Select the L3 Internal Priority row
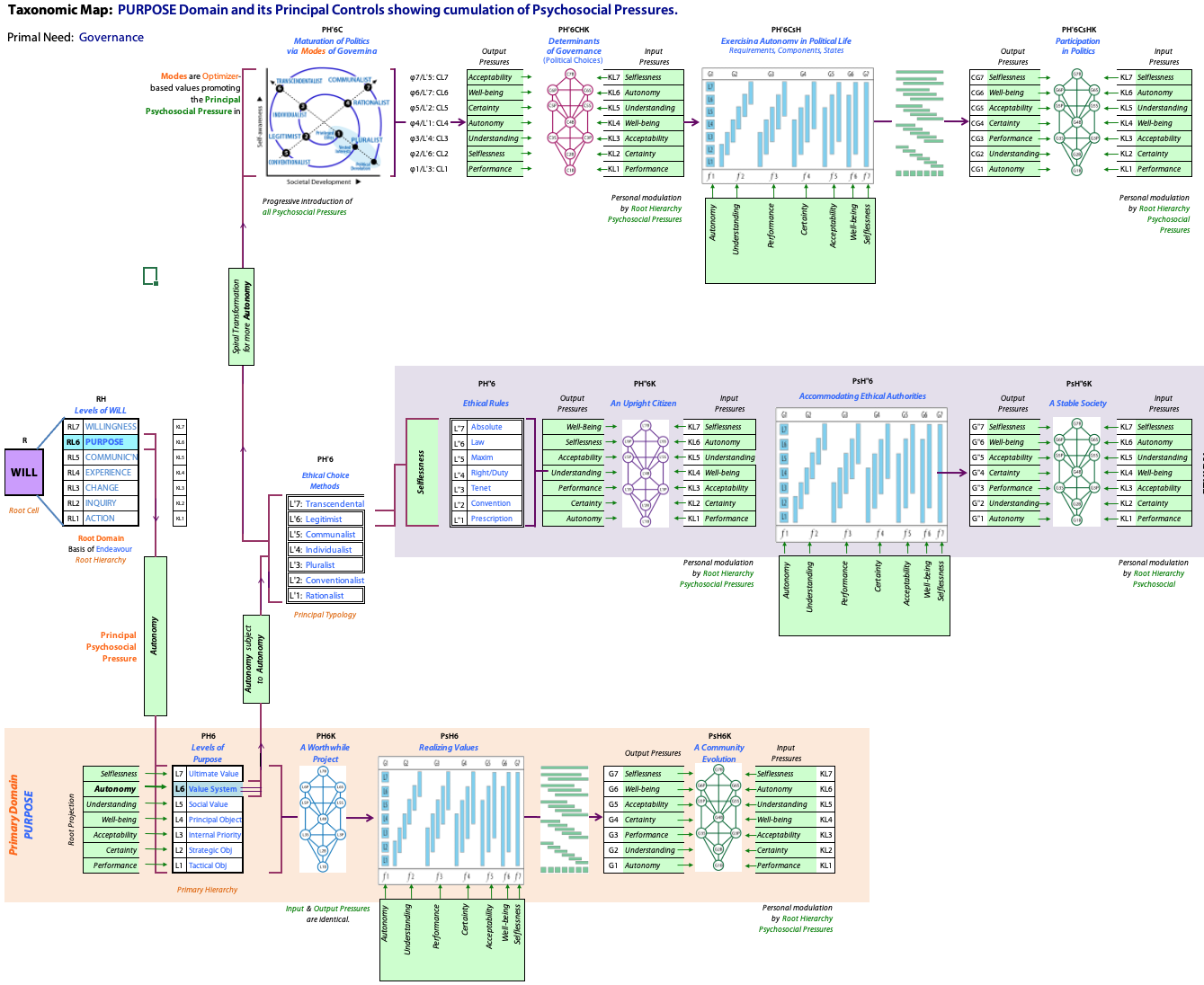This screenshot has height=985, width=1204. pyautogui.click(x=208, y=835)
